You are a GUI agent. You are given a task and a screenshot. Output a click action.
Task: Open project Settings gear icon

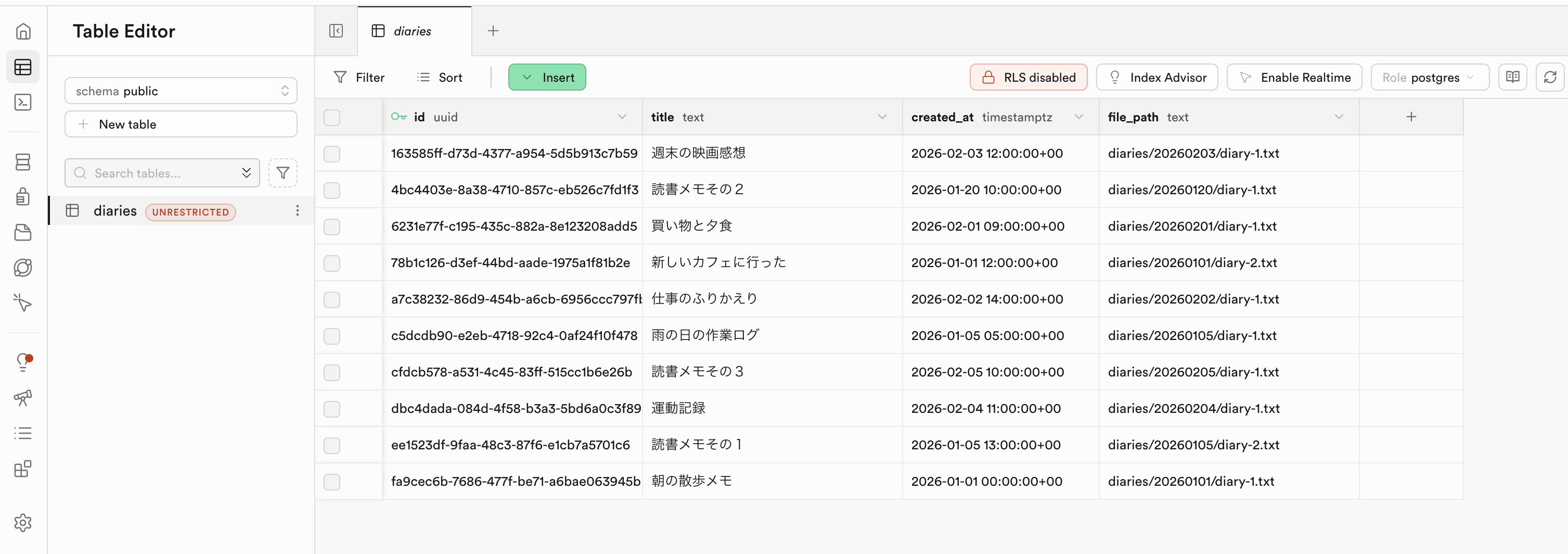tap(22, 522)
